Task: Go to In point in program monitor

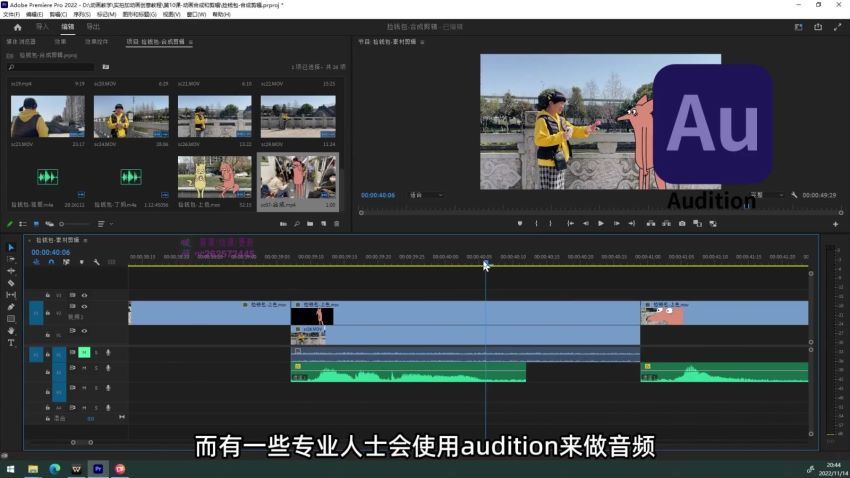Action: tap(570, 223)
